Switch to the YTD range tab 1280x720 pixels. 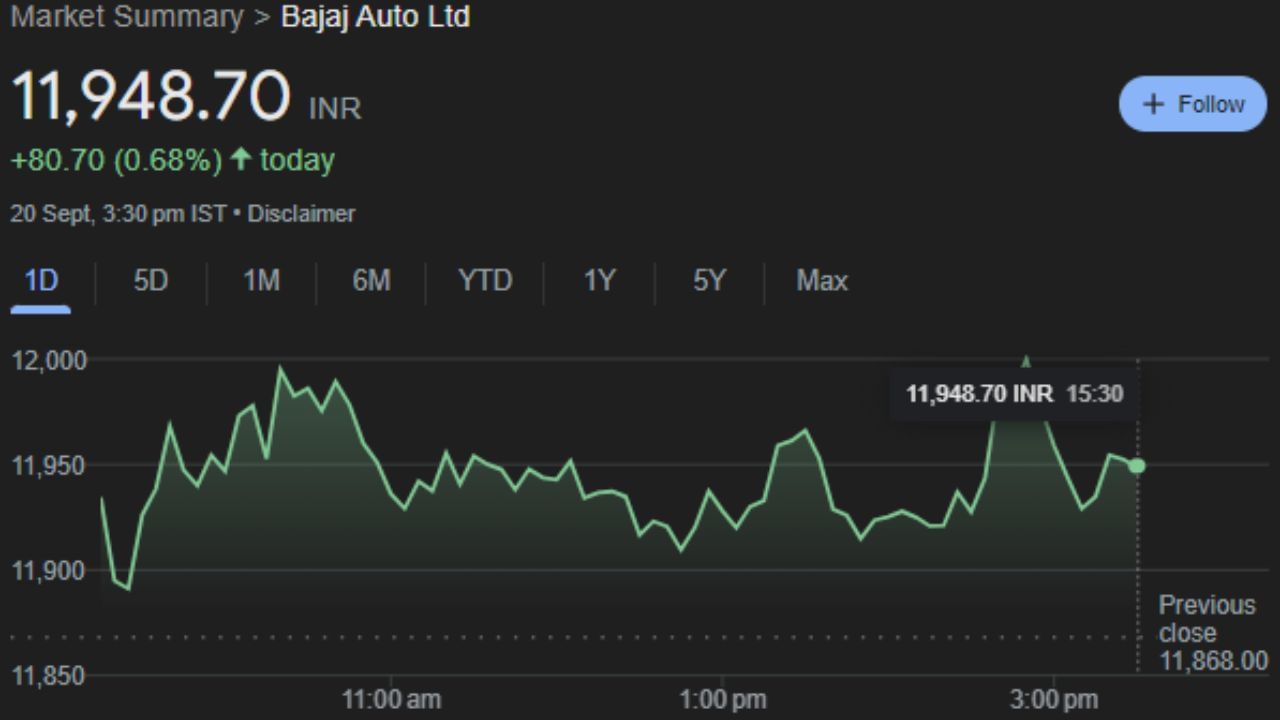coord(485,281)
